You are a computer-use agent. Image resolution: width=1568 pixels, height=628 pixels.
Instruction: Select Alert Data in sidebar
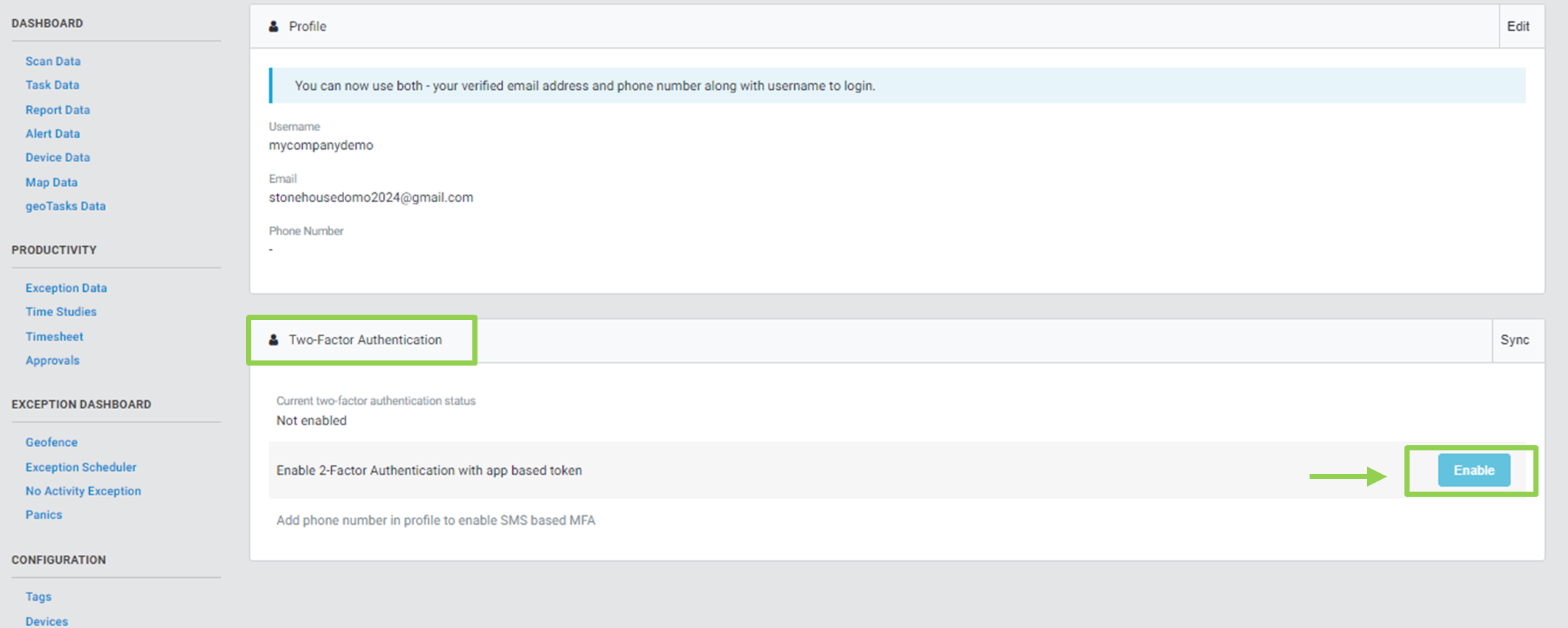coord(52,133)
